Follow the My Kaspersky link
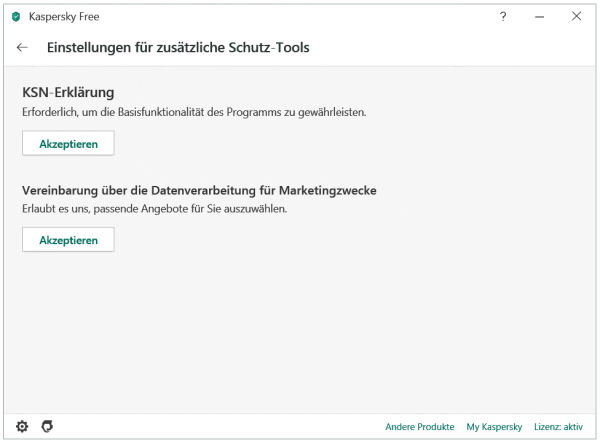 (494, 427)
